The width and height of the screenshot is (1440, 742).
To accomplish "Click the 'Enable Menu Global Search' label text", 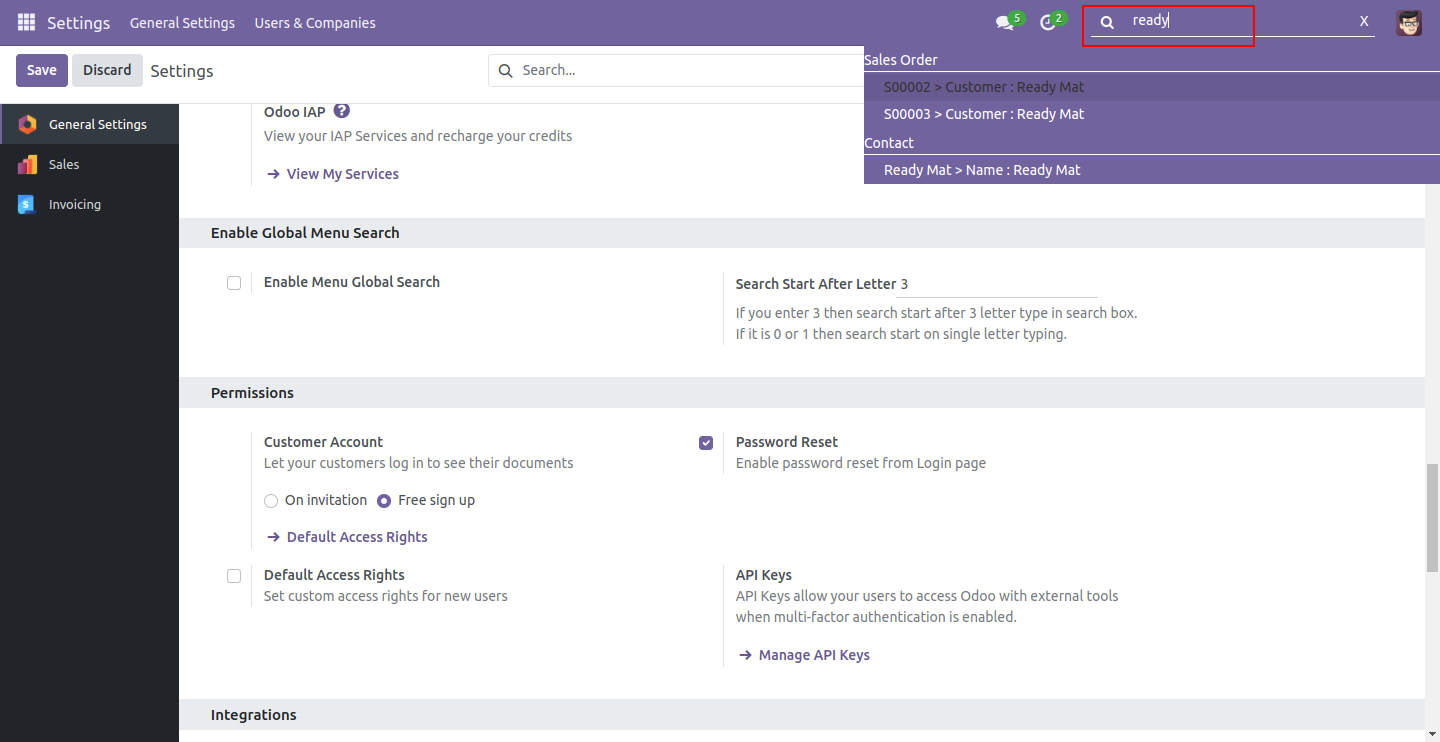I will (x=352, y=282).
